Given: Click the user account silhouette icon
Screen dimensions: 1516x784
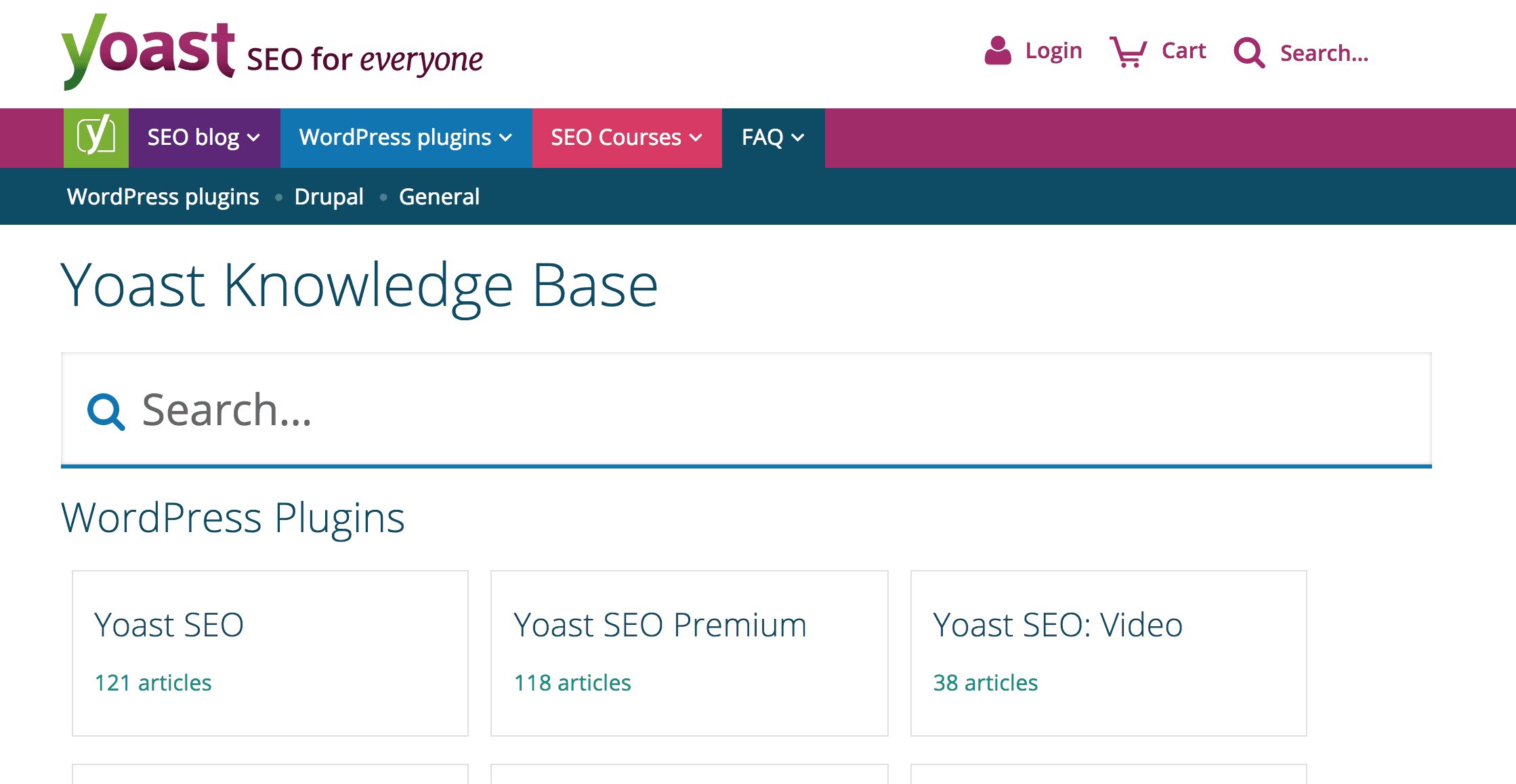Looking at the screenshot, I should 997,51.
